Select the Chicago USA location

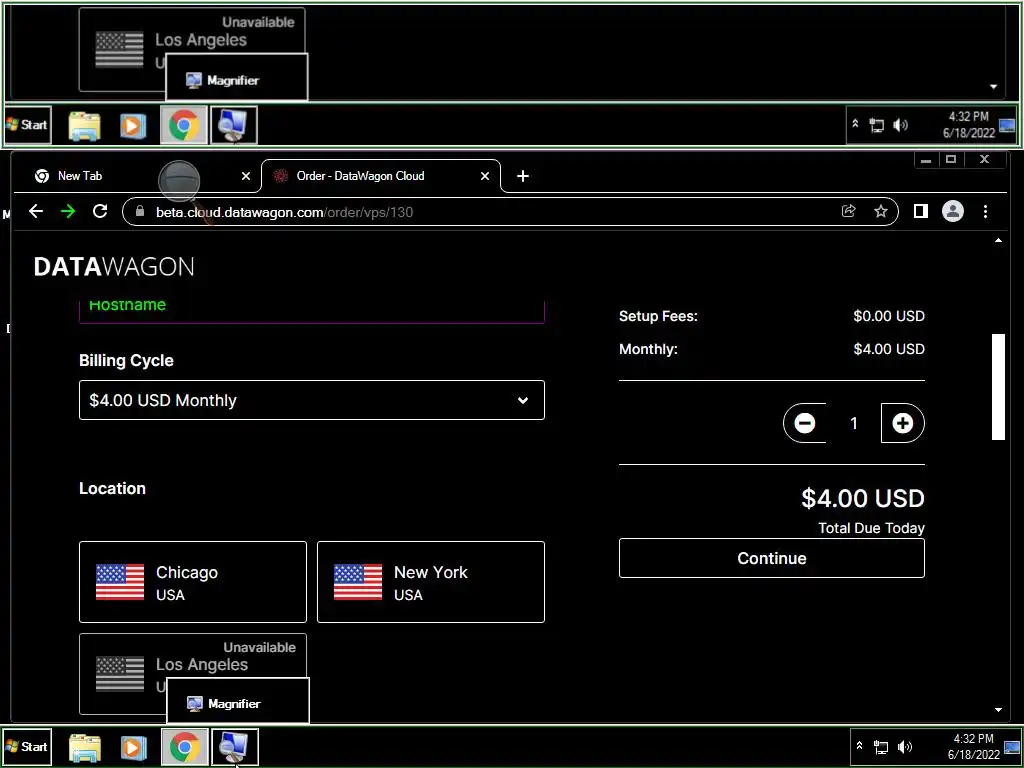tap(193, 582)
